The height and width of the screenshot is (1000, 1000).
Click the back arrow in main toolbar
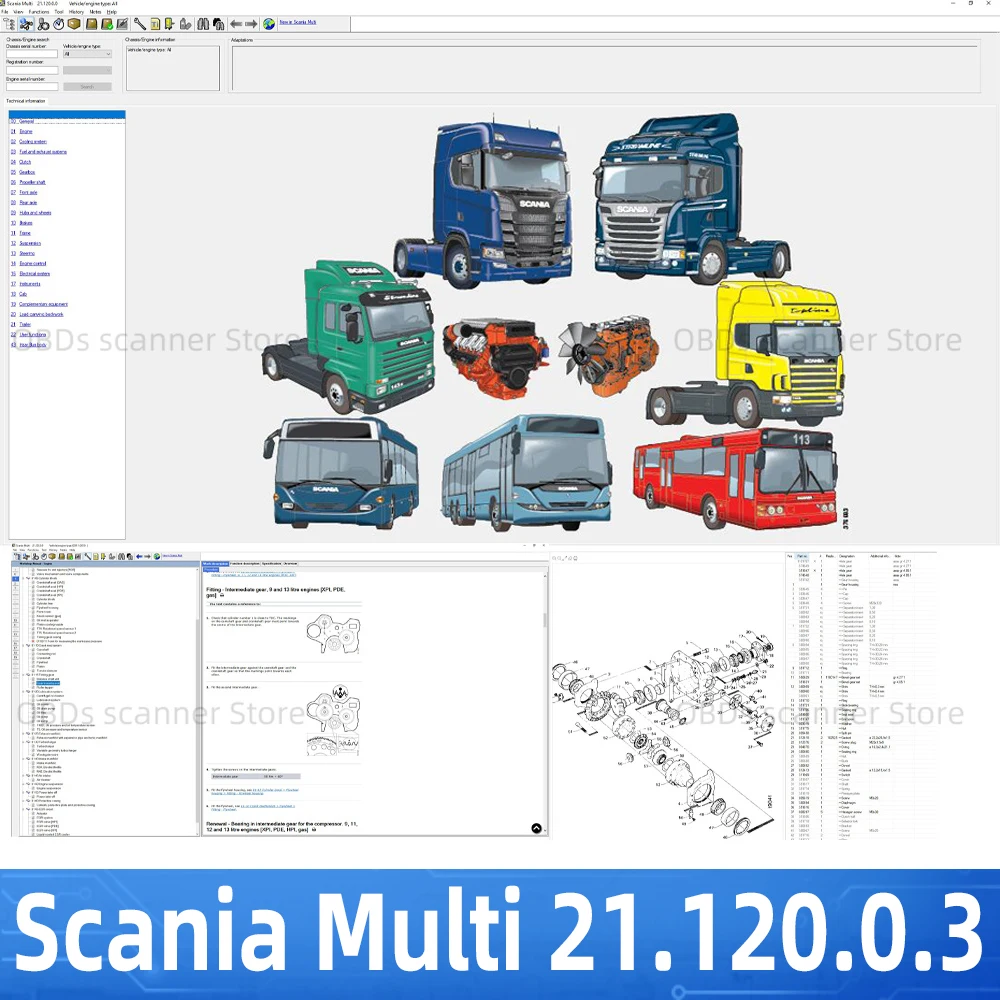236,24
